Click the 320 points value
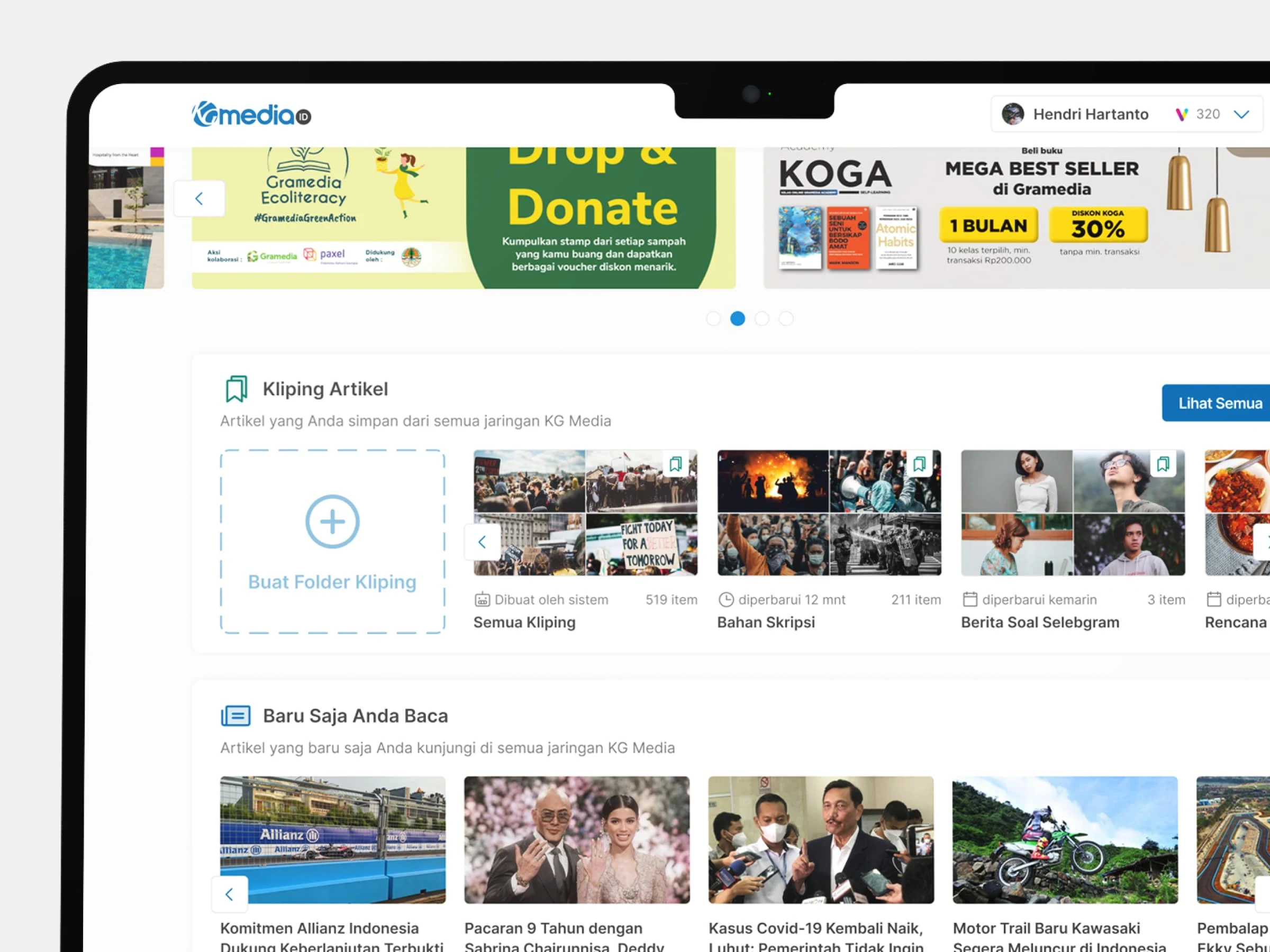 1208,114
